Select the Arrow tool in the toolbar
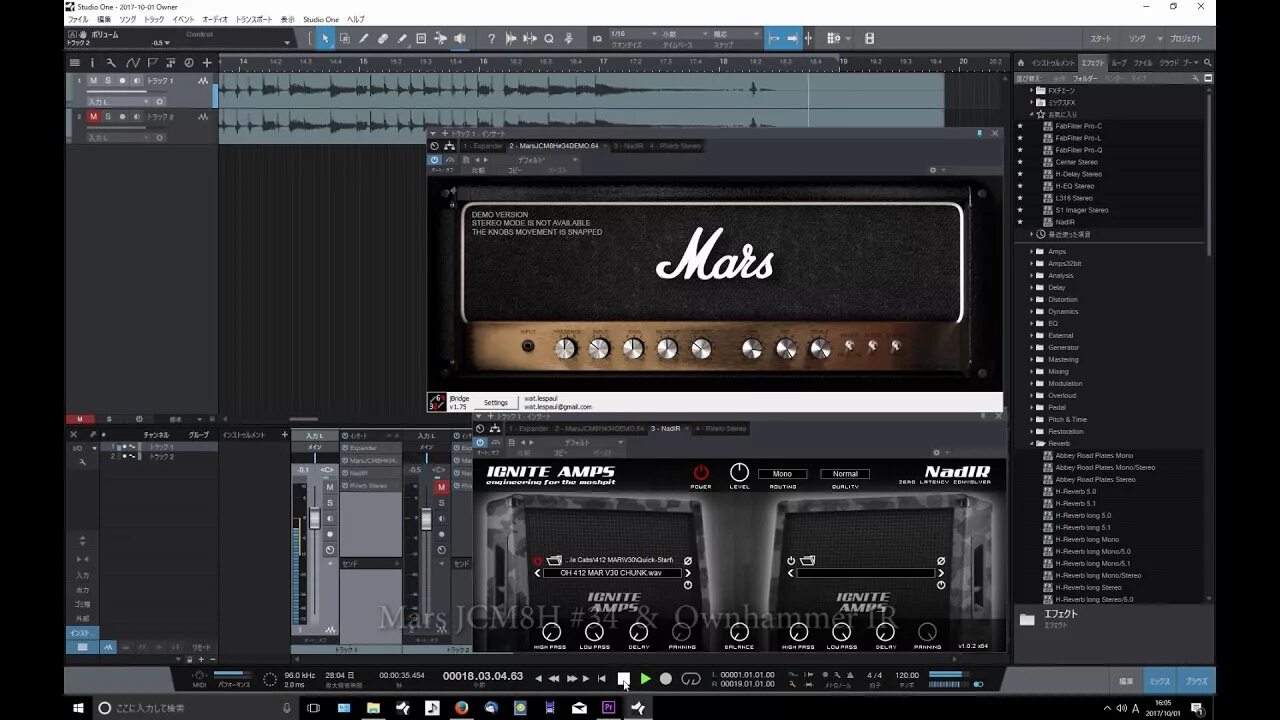The height and width of the screenshot is (720, 1280). point(324,38)
